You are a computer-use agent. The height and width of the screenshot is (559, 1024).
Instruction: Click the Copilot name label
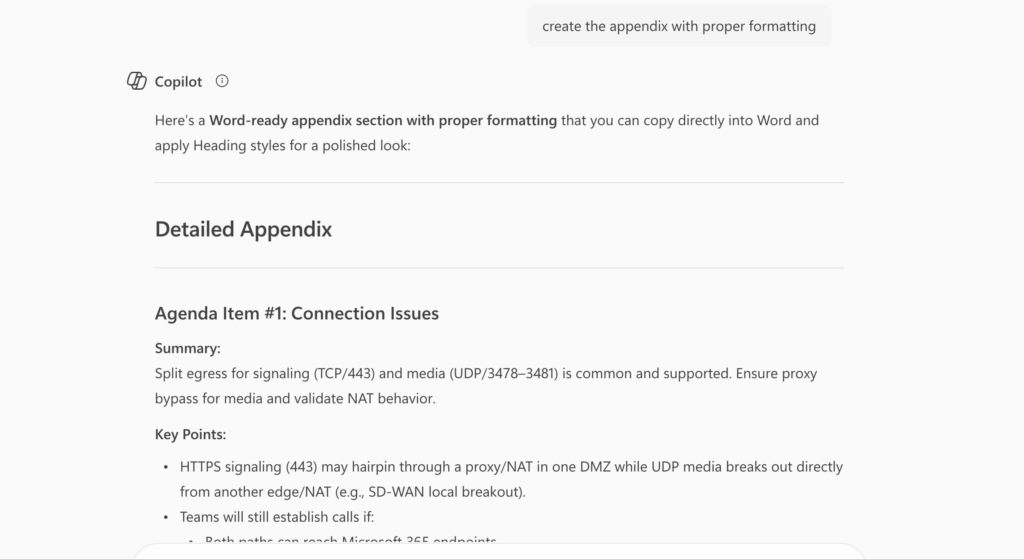[x=178, y=82]
